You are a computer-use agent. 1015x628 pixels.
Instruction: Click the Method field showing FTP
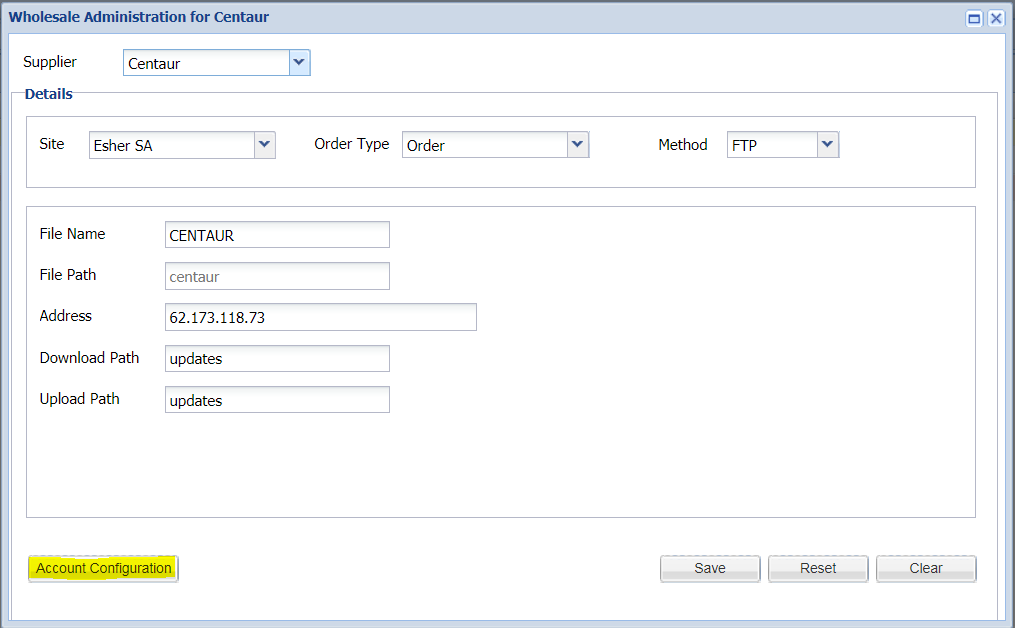pyautogui.click(x=773, y=145)
